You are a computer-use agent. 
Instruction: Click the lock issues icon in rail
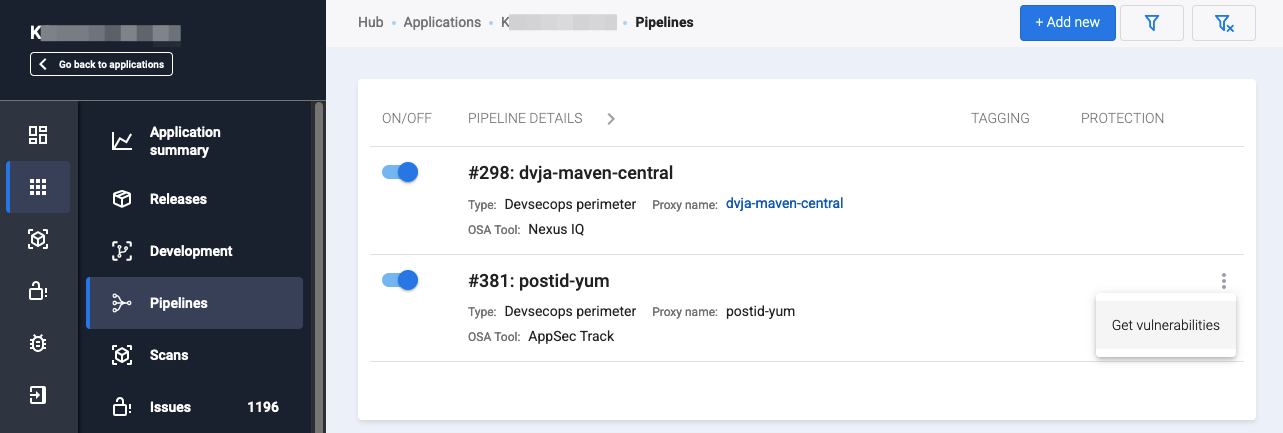(38, 291)
